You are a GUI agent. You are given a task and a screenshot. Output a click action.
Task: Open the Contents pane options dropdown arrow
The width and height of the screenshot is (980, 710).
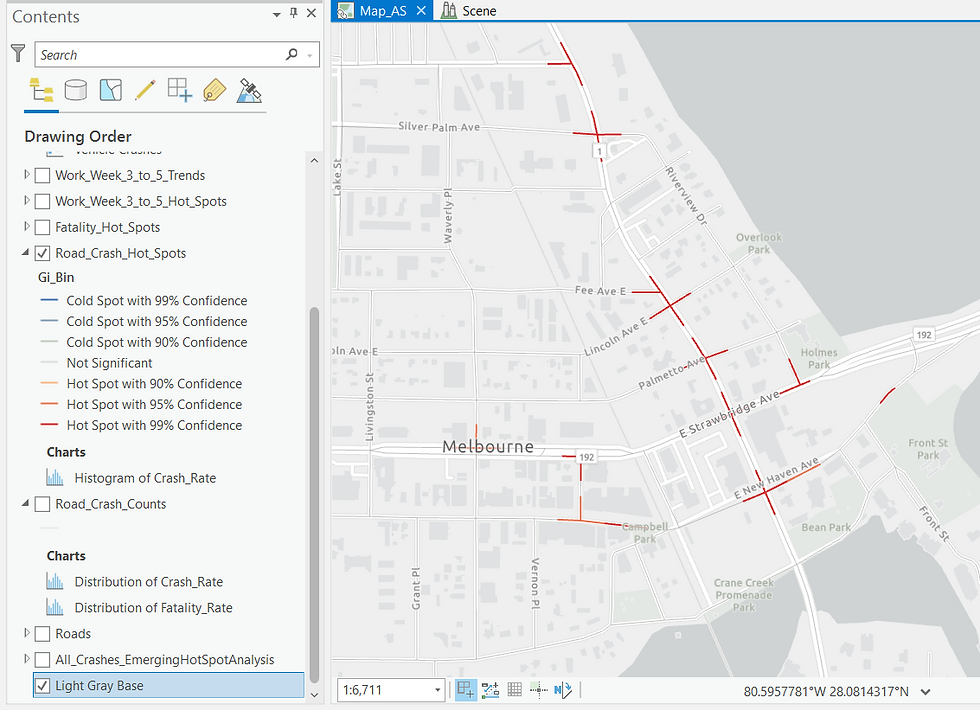click(276, 14)
